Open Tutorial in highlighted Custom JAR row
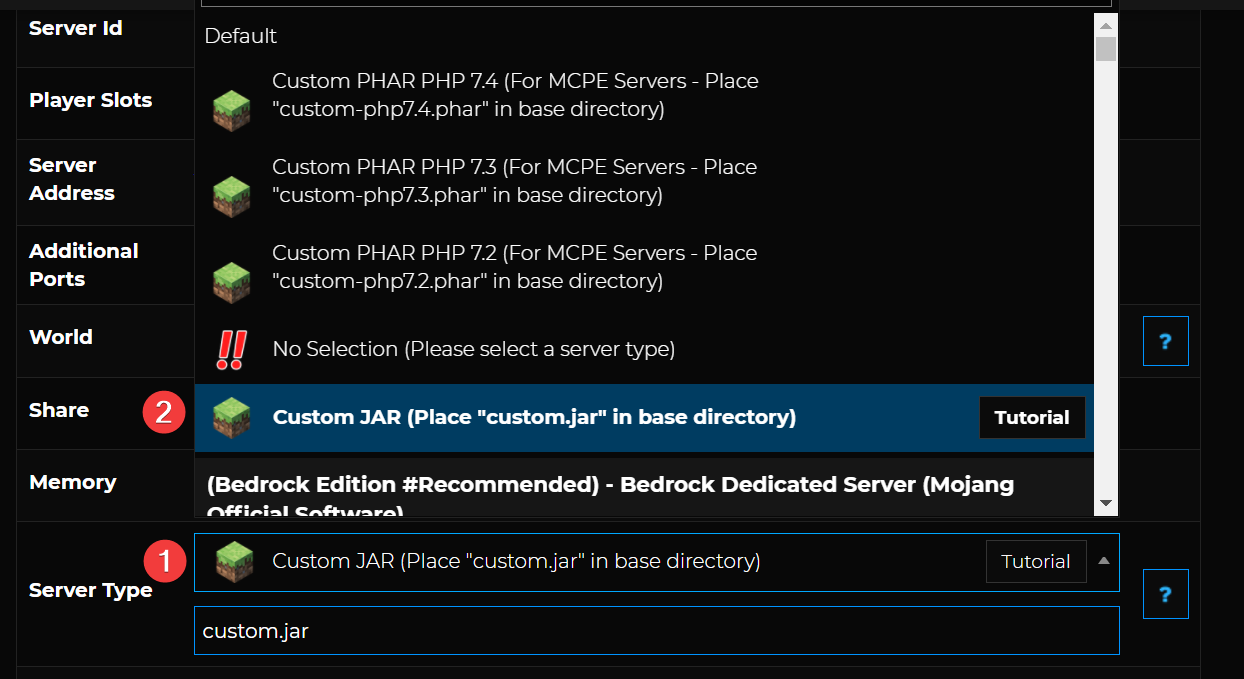 (1032, 418)
